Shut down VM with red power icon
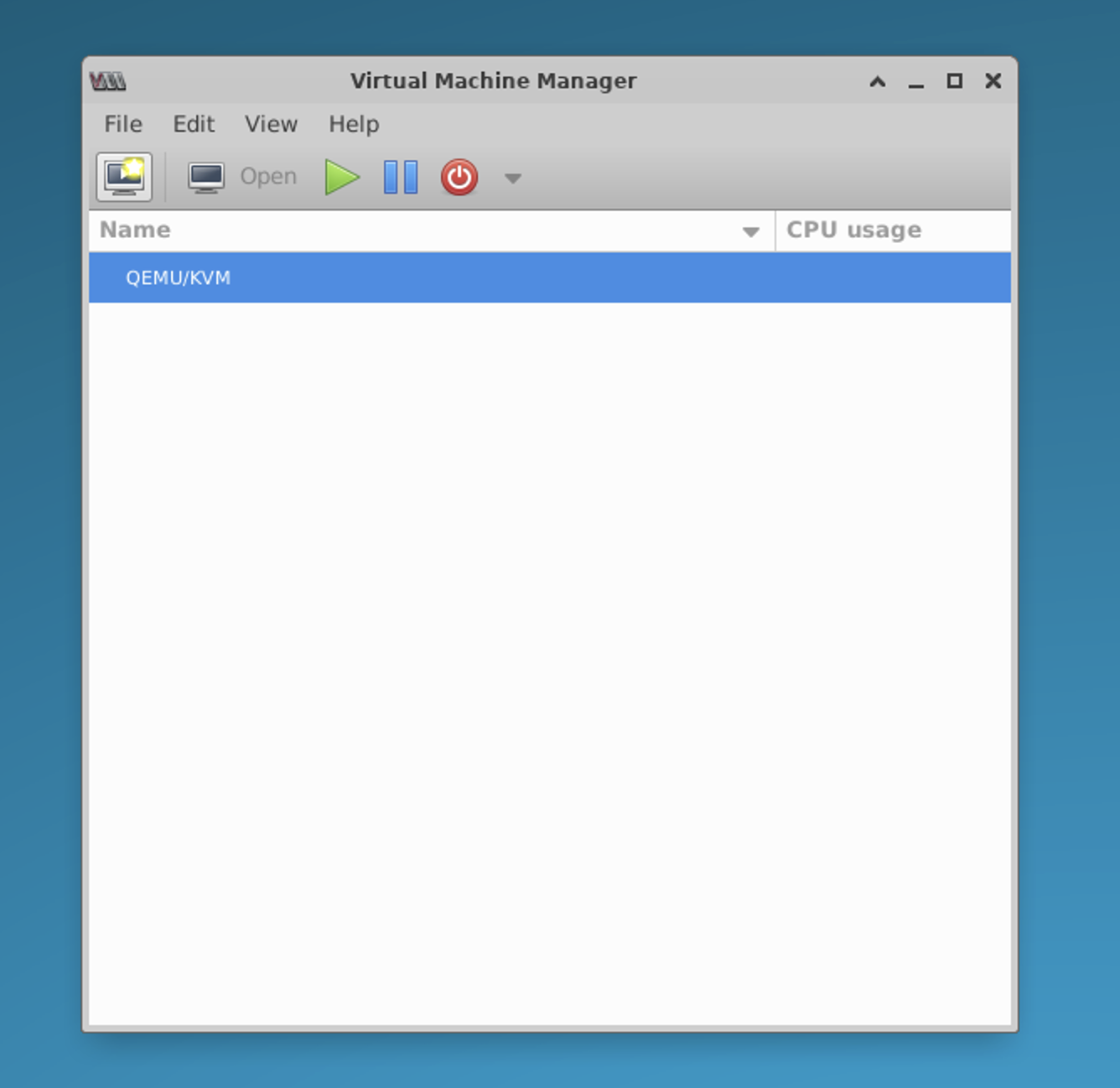The image size is (1120, 1088). pyautogui.click(x=459, y=177)
